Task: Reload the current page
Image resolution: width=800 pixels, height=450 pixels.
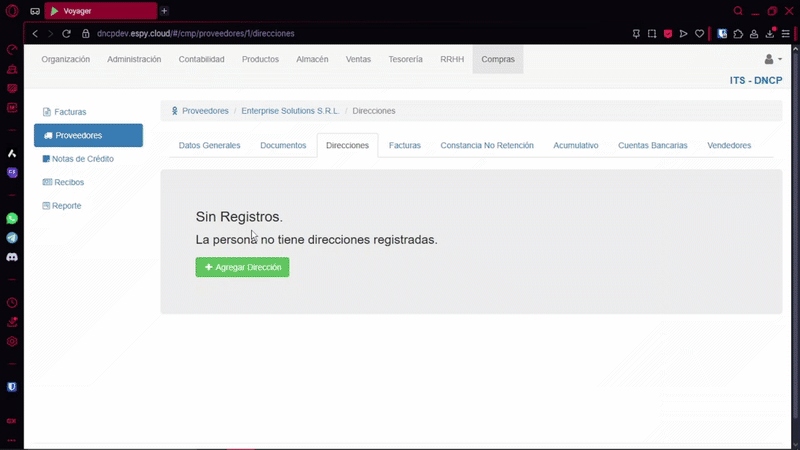Action: coord(66,34)
